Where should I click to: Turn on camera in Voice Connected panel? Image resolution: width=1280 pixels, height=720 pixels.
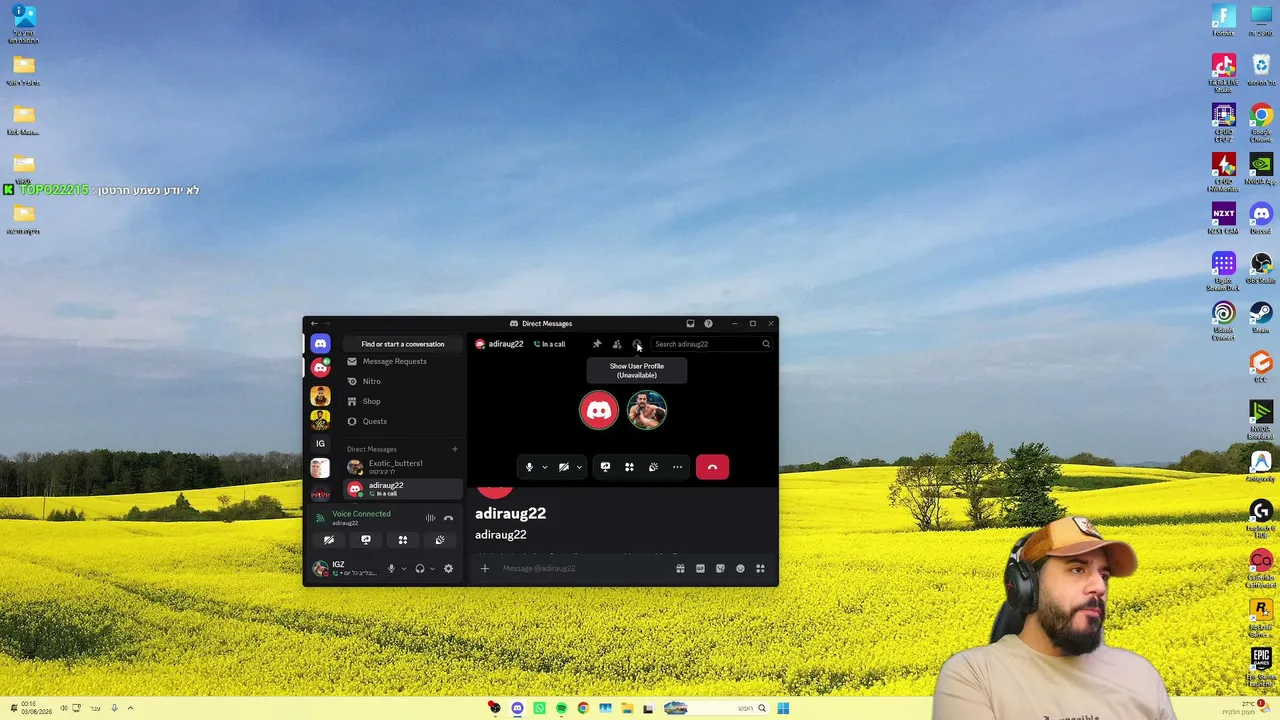tap(329, 540)
